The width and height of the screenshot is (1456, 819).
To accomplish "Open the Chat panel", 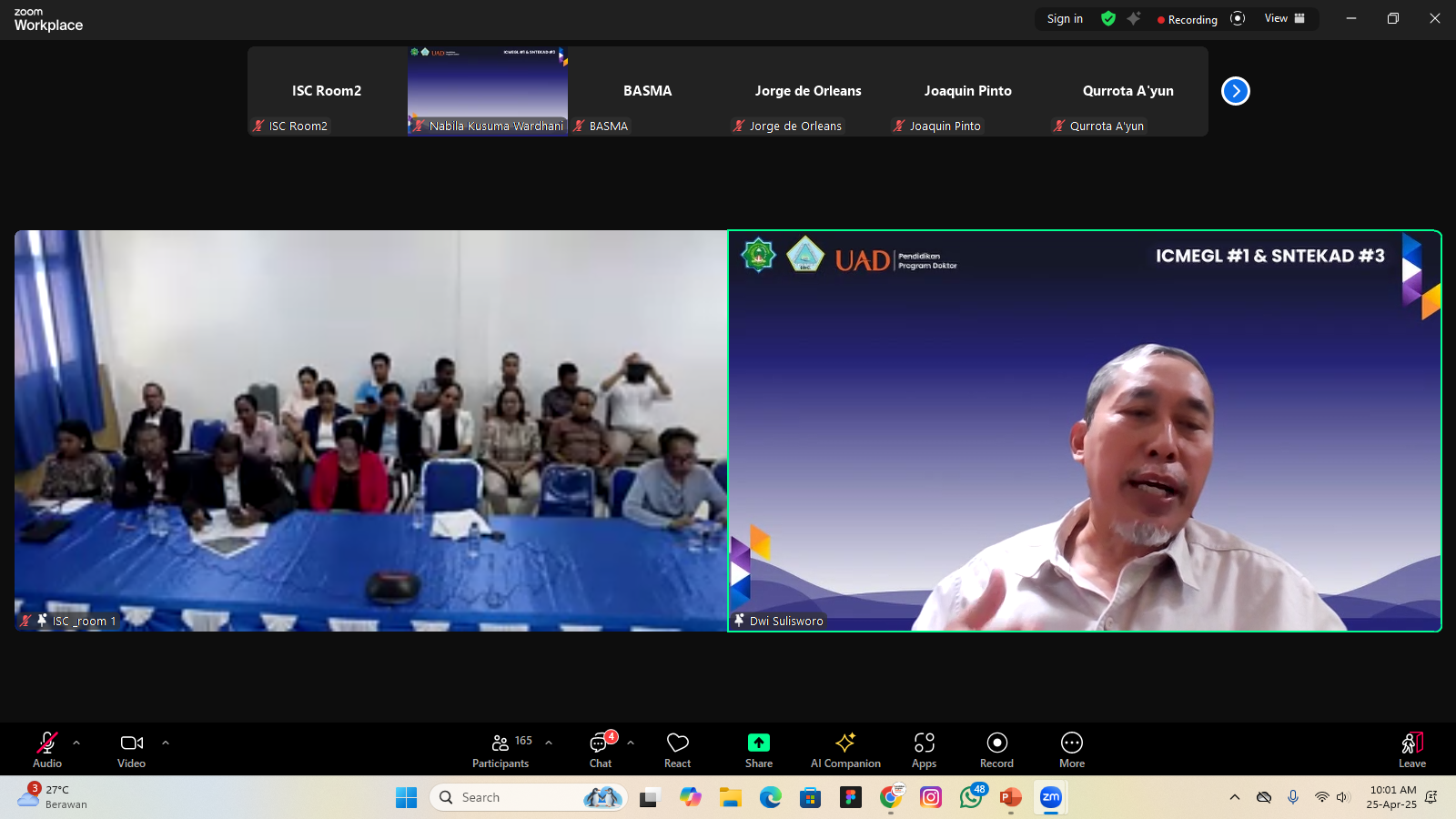I will pyautogui.click(x=601, y=750).
